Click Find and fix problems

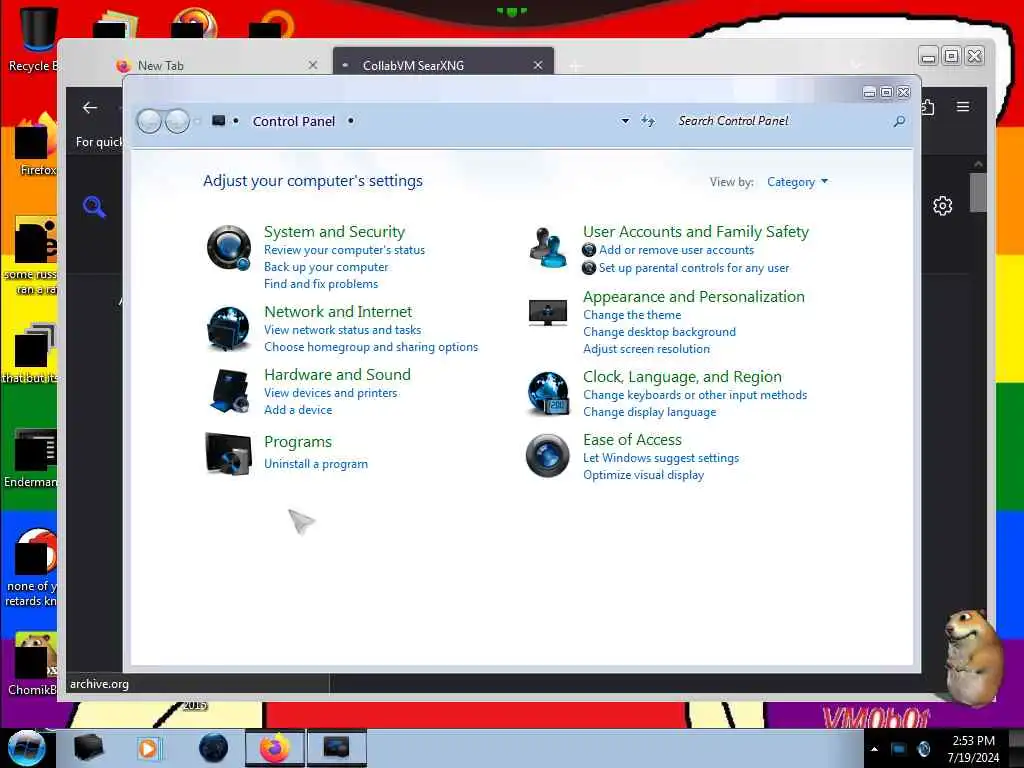coord(321,284)
